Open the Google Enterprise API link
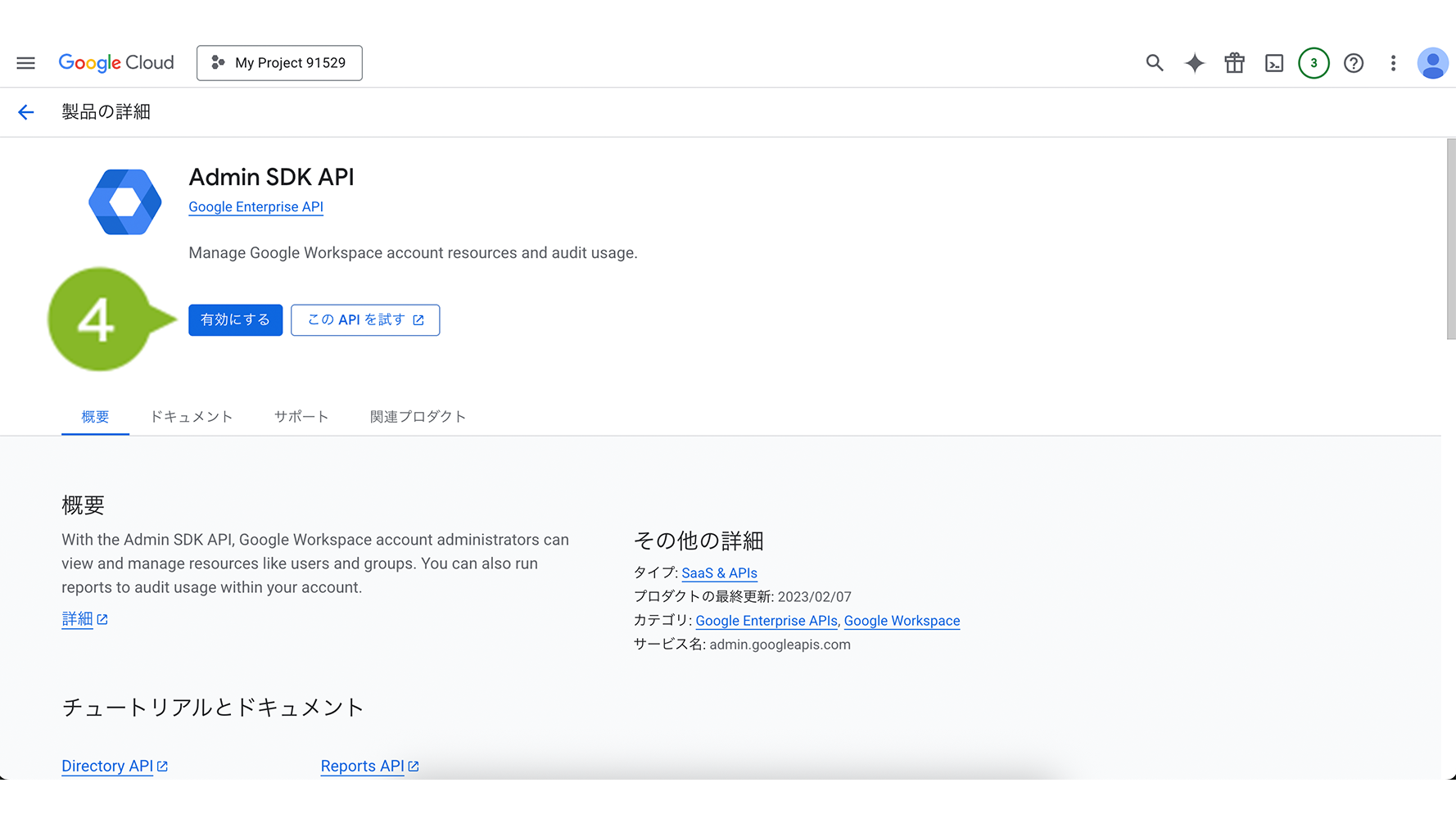Image resolution: width=1456 pixels, height=819 pixels. click(255, 207)
